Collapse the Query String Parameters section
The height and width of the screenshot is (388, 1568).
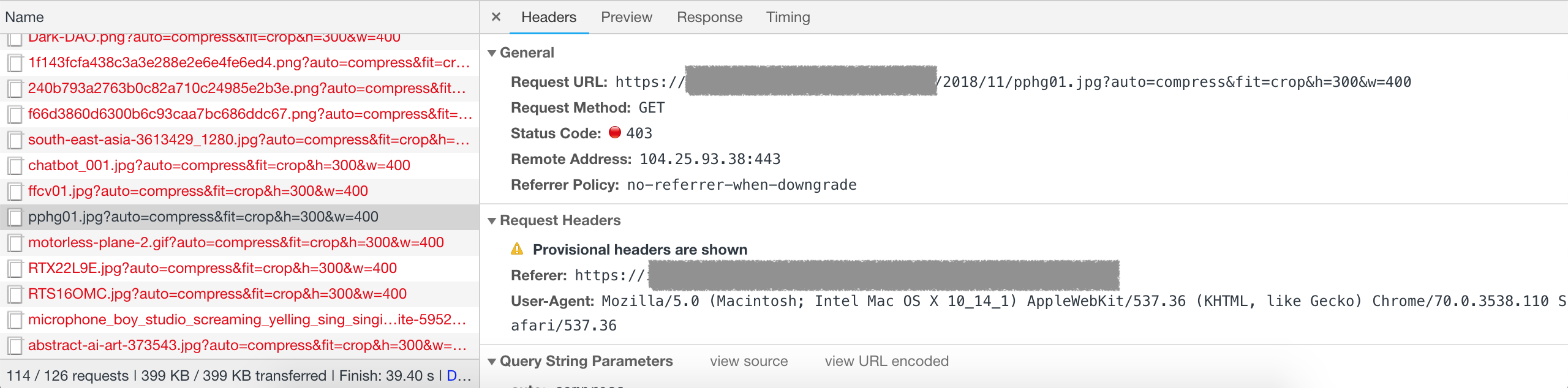pos(492,362)
